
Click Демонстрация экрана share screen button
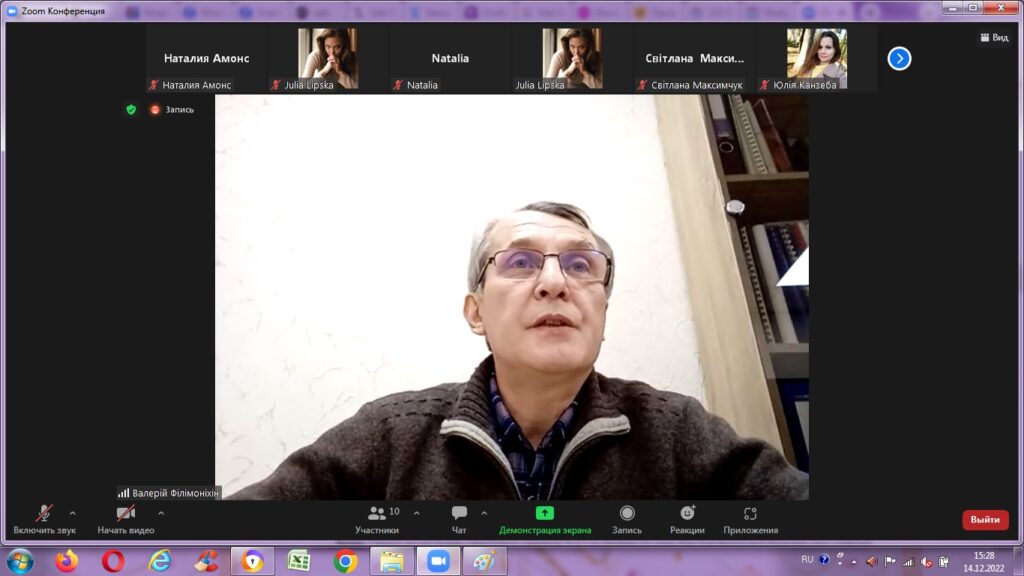[545, 520]
